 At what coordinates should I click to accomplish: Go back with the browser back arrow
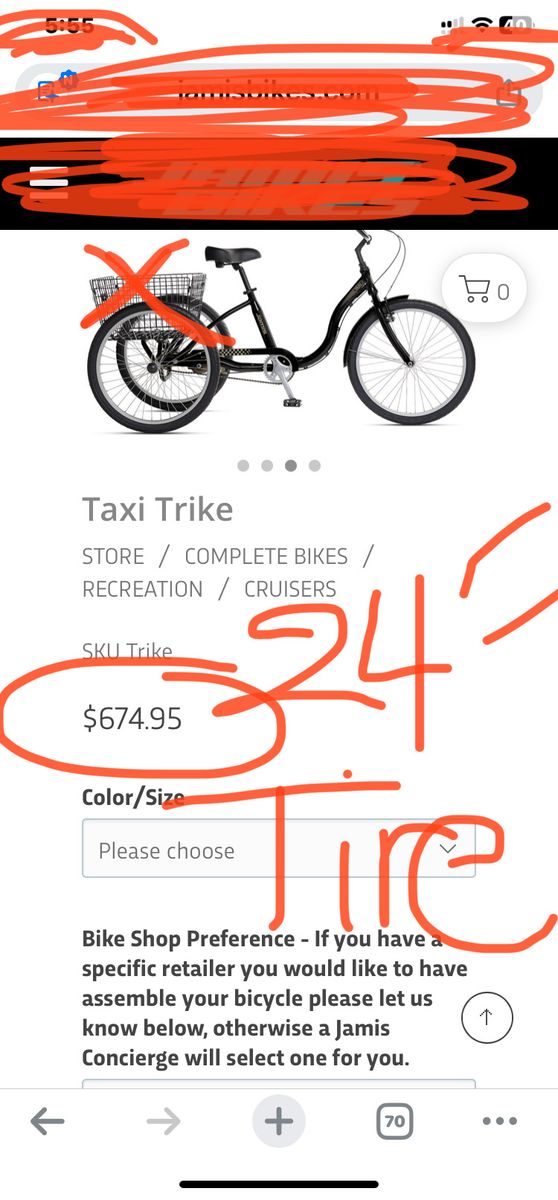pos(47,1122)
